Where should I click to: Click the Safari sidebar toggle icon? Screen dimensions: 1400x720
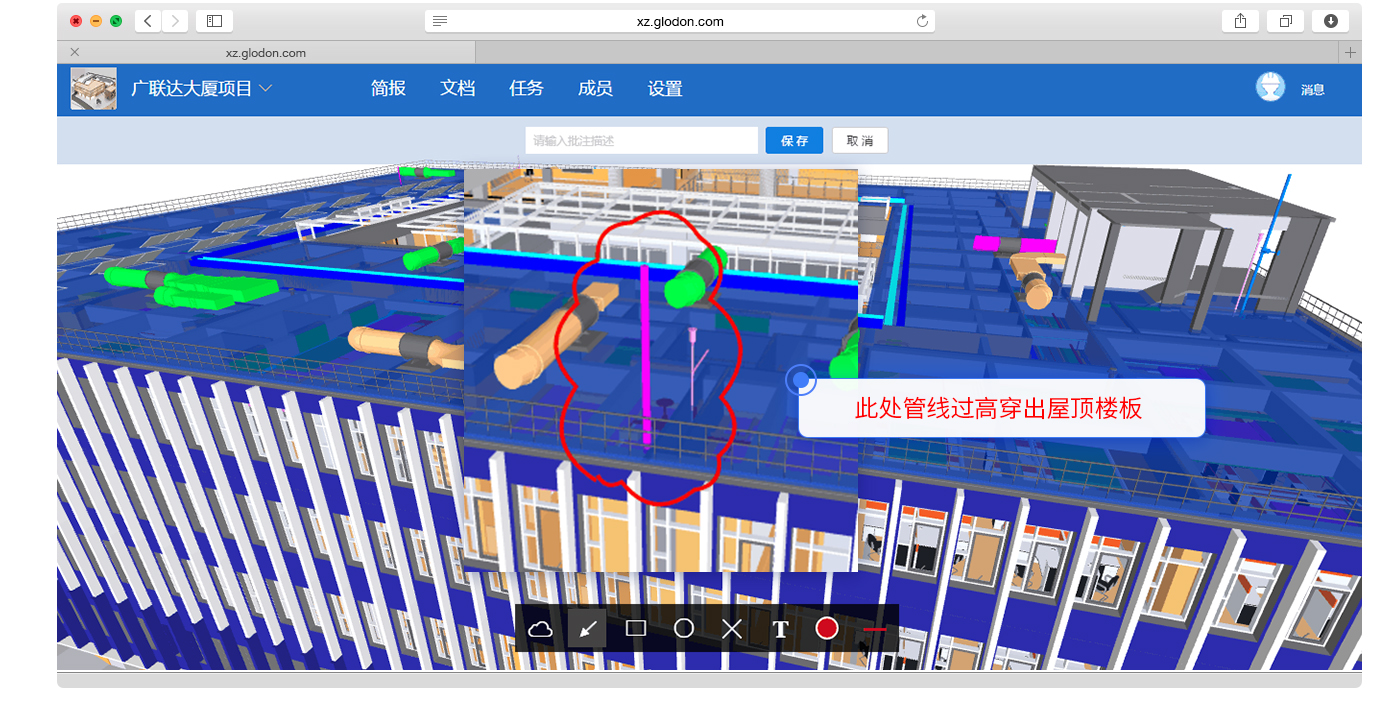(214, 21)
